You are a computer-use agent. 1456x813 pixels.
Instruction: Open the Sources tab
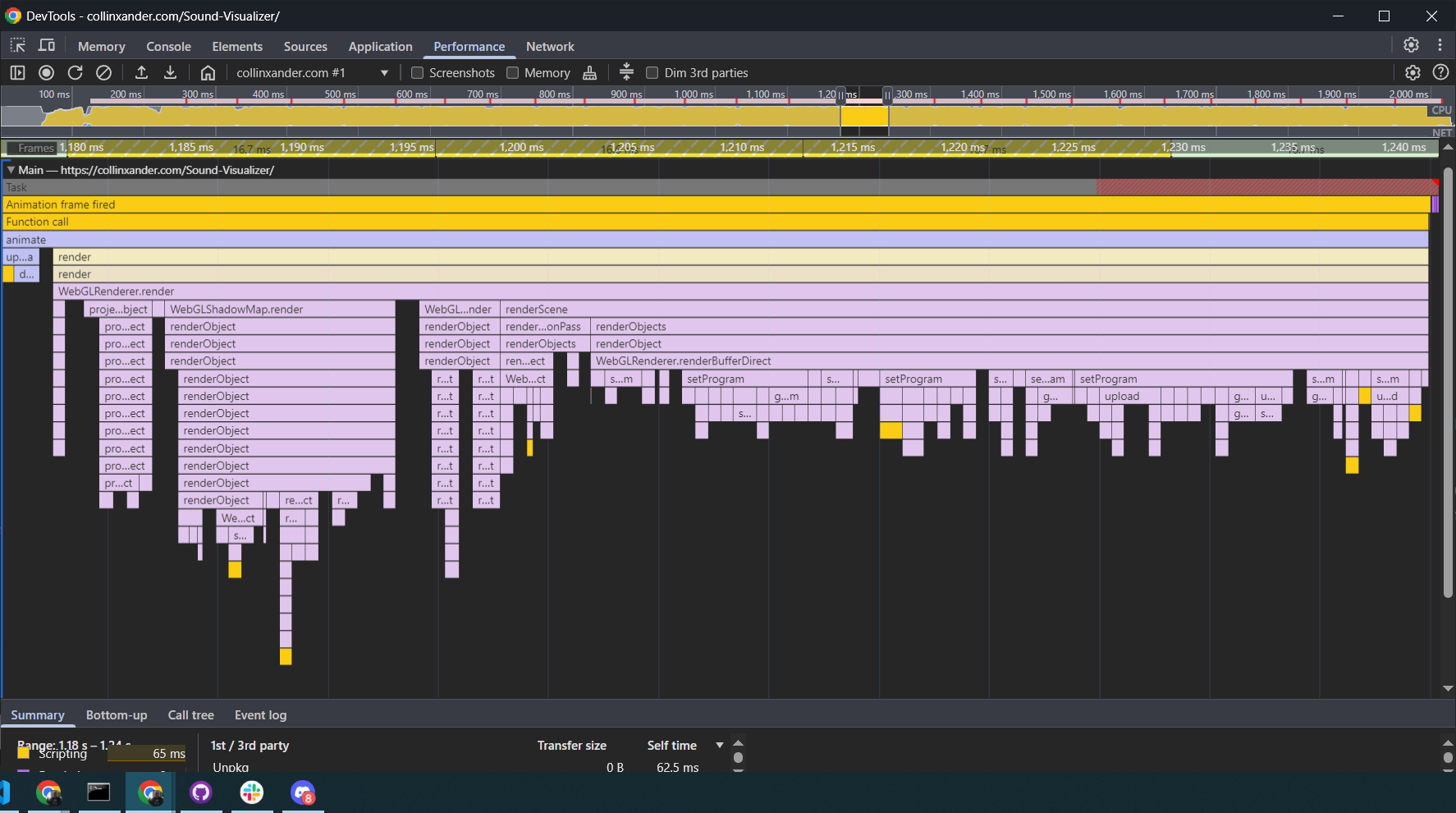(x=305, y=47)
